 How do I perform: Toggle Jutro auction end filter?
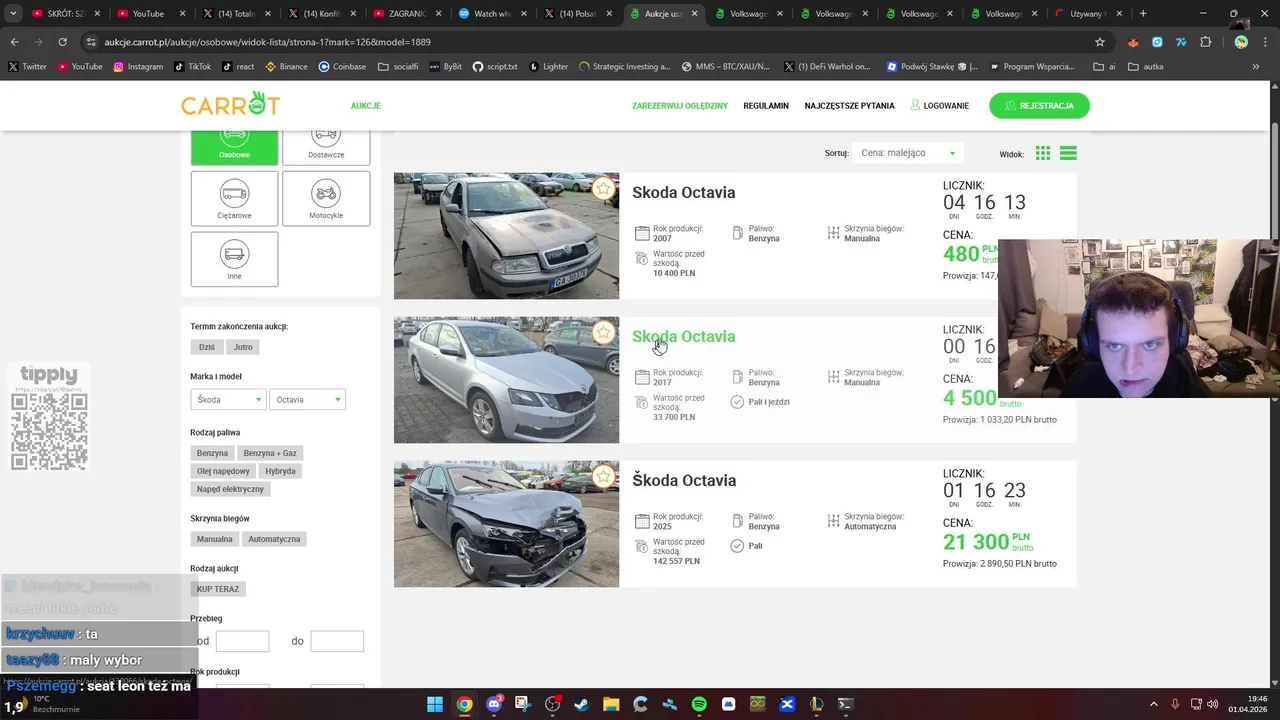[x=243, y=347]
